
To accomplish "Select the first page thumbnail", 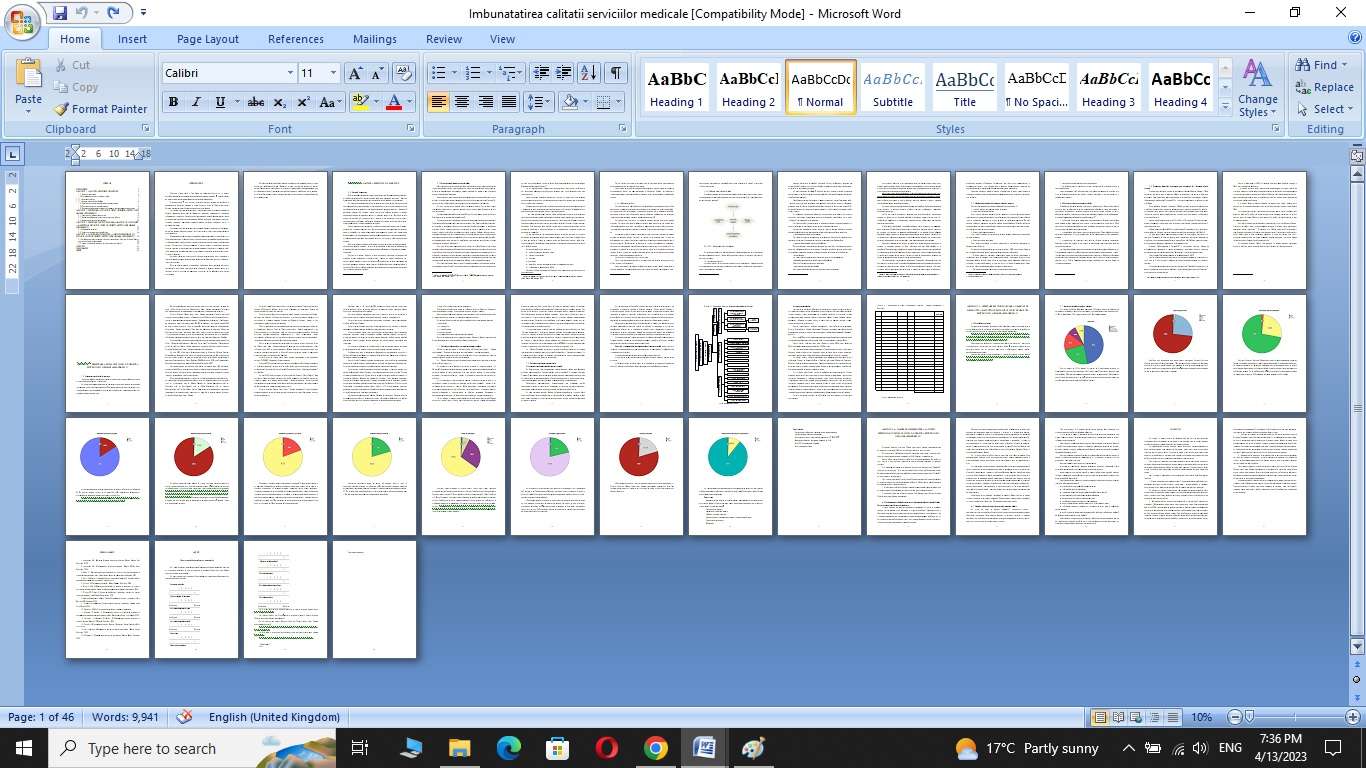I will (x=108, y=230).
